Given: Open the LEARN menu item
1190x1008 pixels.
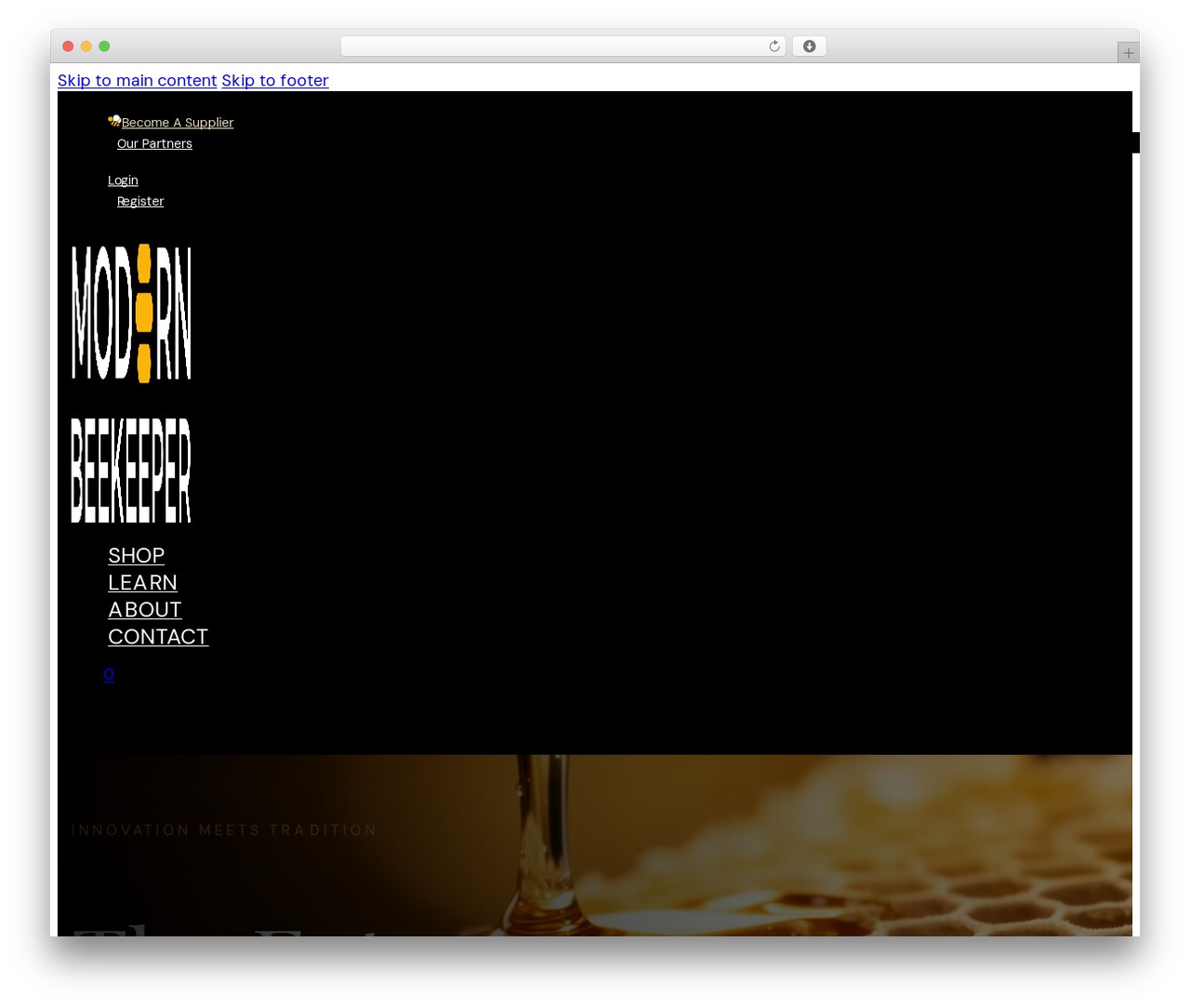Looking at the screenshot, I should point(142,583).
